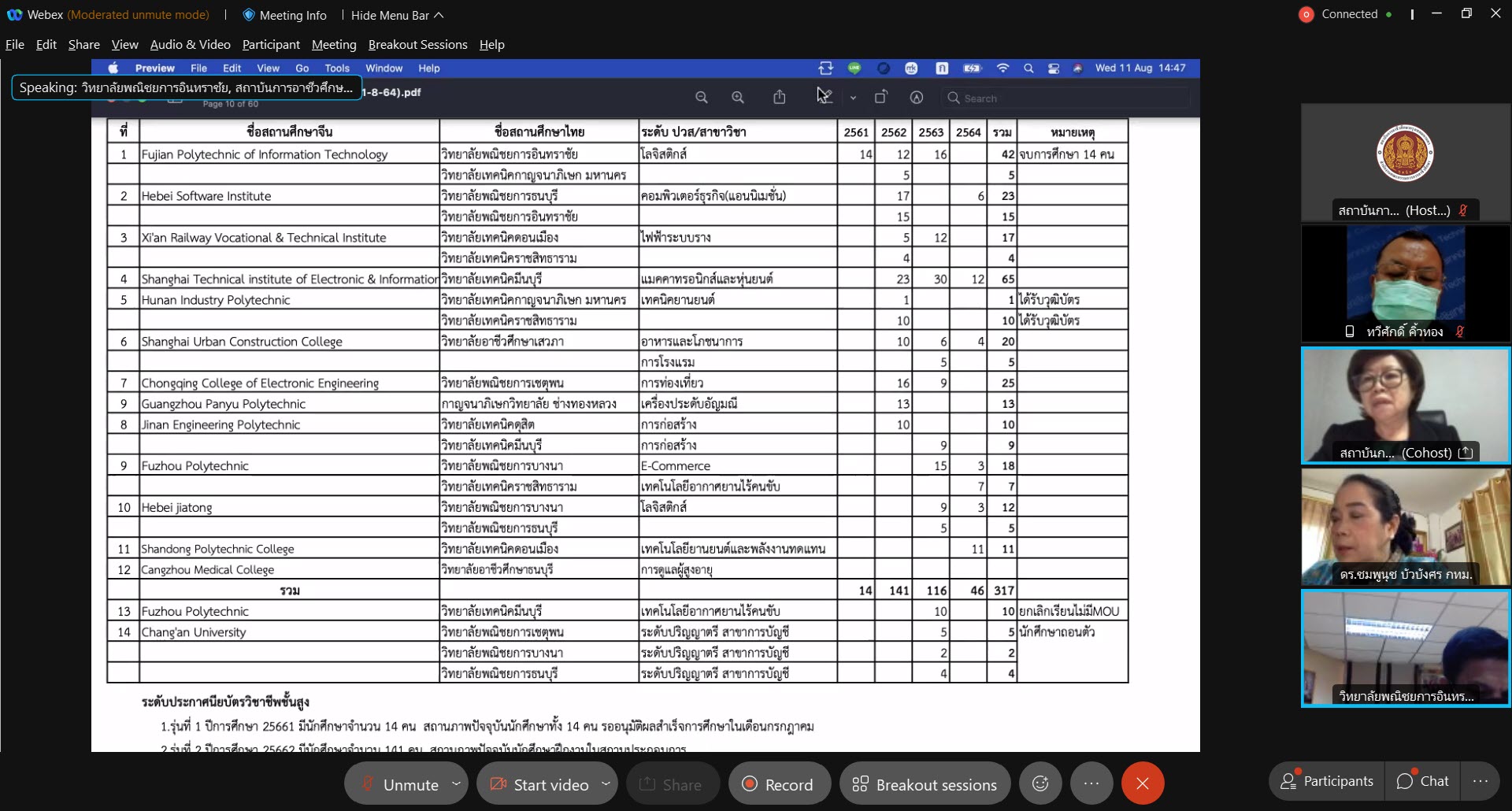The width and height of the screenshot is (1512, 811).
Task: Click the cell Shanghai Urban Construction College
Action: (x=289, y=342)
